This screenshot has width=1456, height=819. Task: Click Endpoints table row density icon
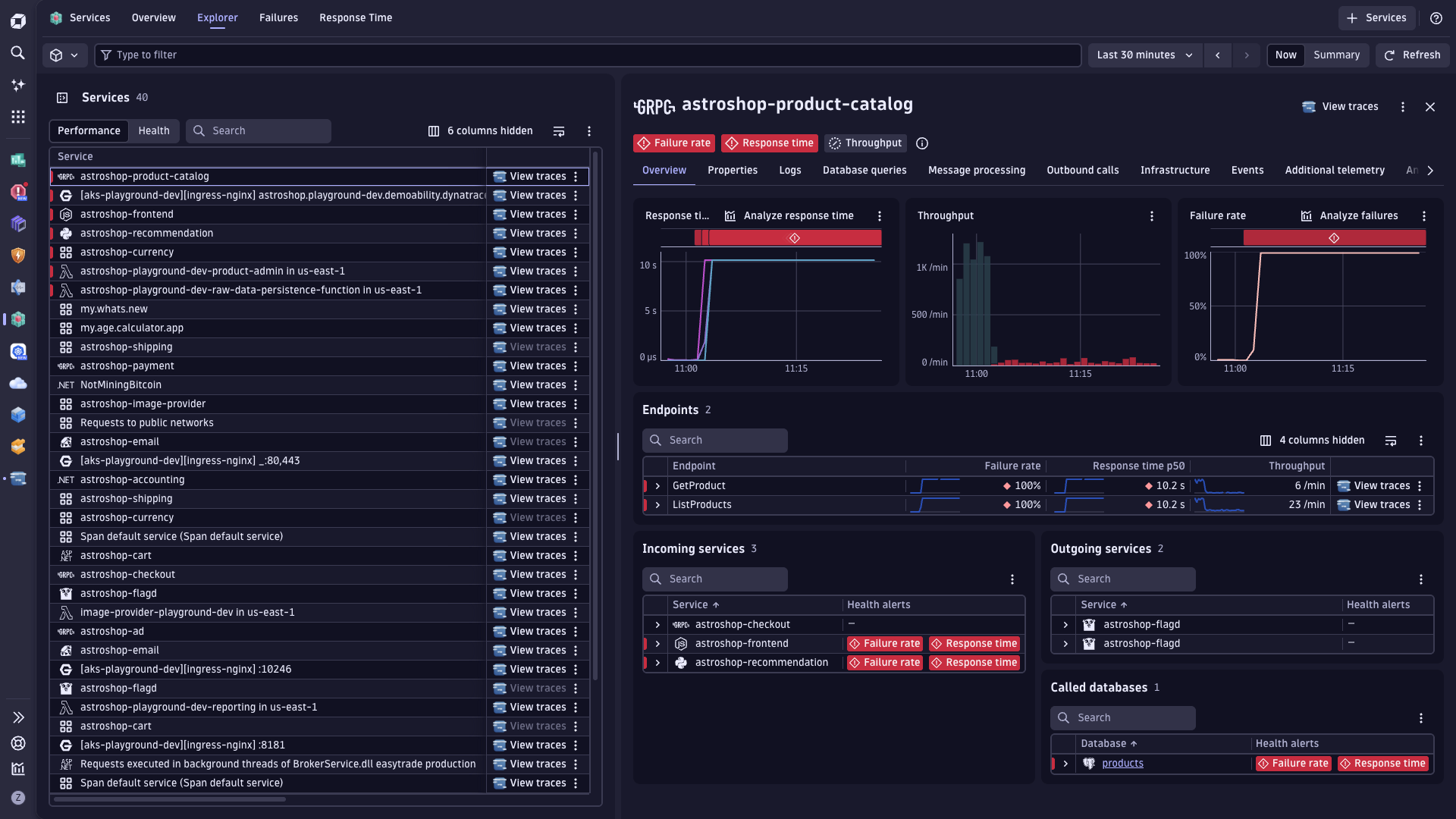[x=1391, y=441]
